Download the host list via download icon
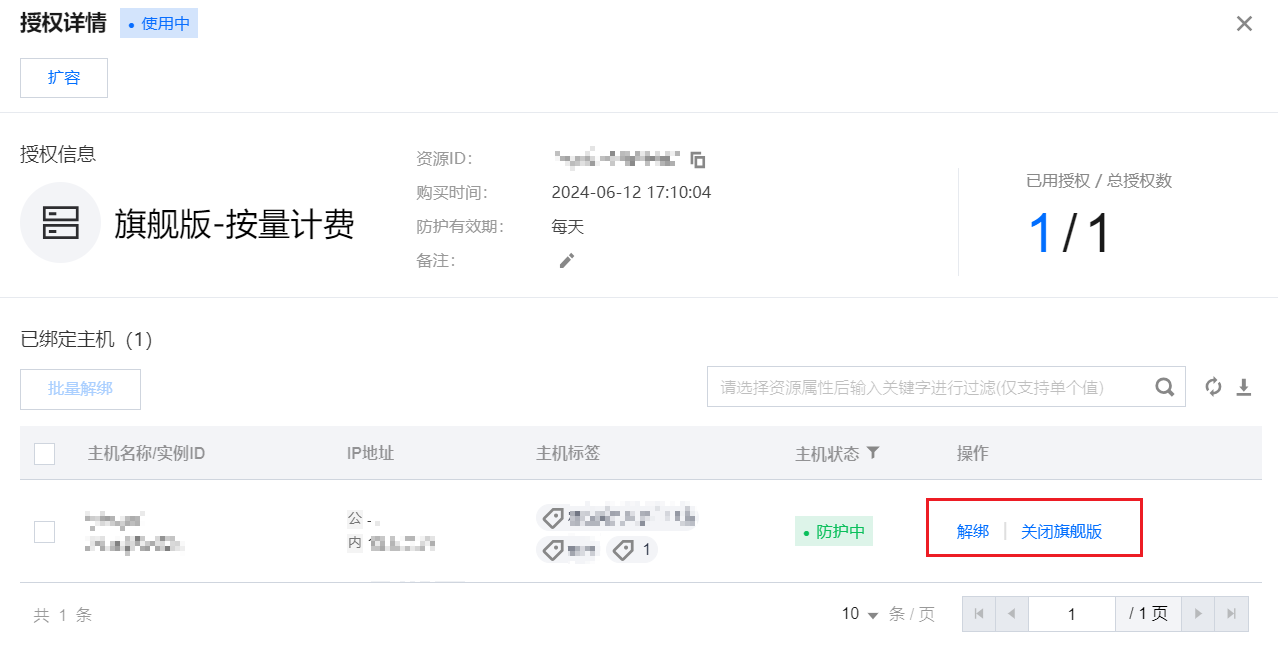 [x=1244, y=387]
